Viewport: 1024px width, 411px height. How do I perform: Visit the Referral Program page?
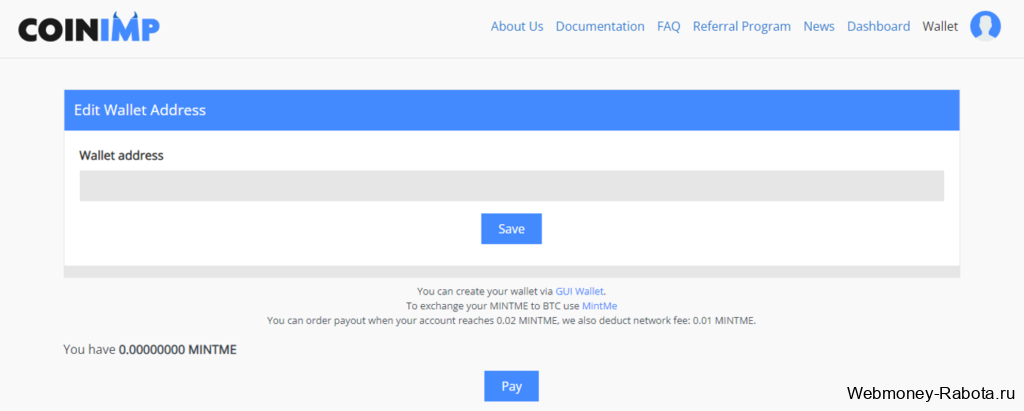[x=742, y=26]
